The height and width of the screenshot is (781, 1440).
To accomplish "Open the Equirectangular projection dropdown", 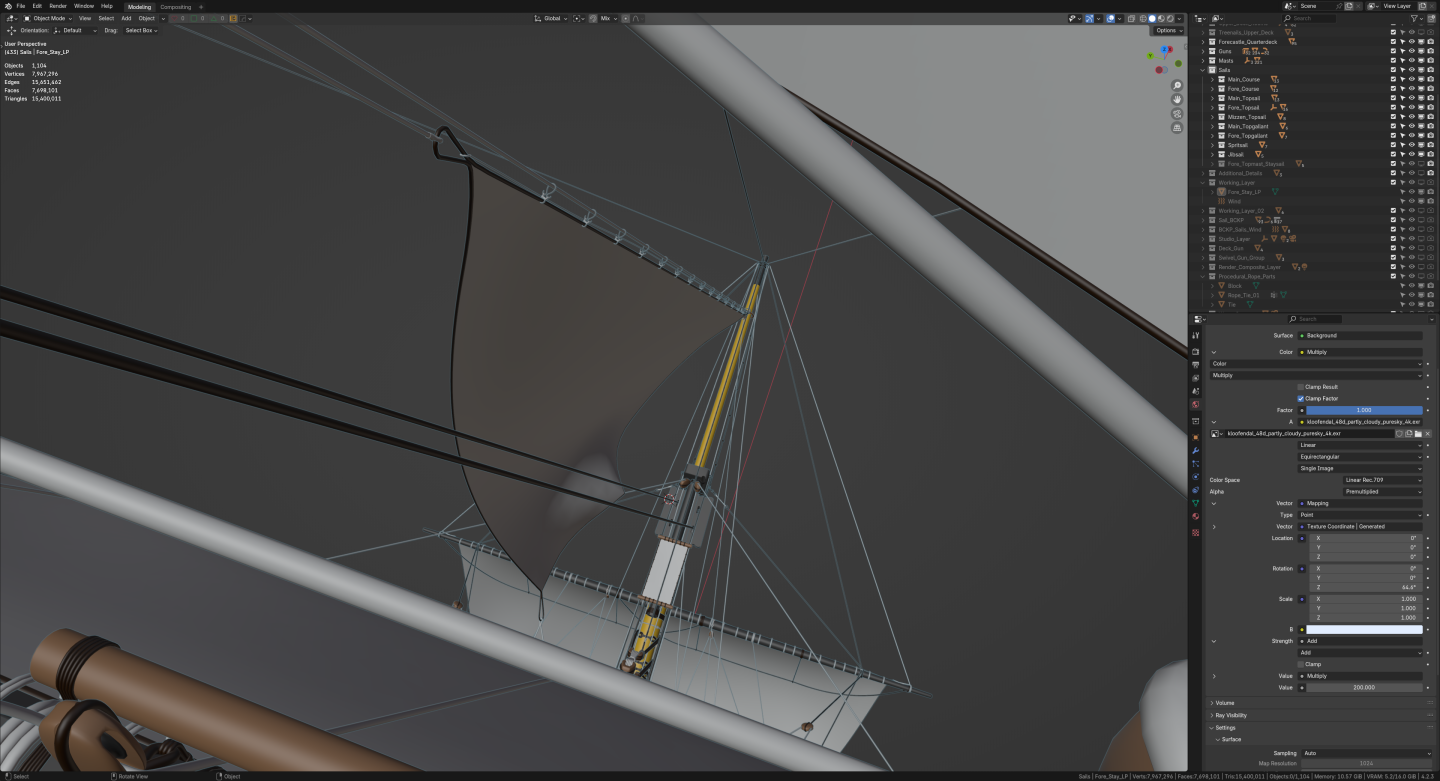I will [1360, 457].
